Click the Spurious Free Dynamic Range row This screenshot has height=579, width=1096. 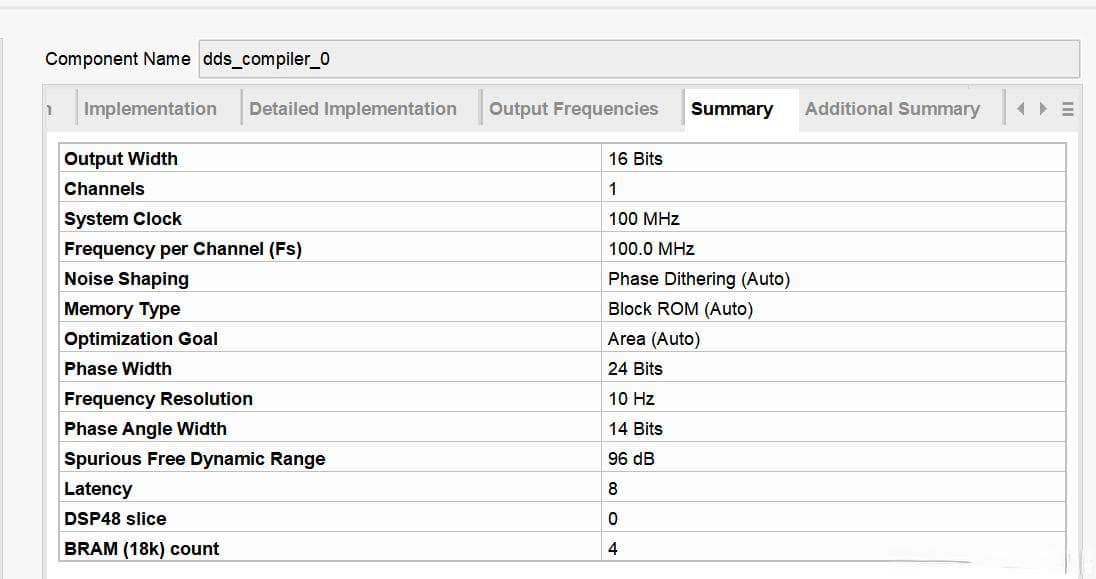[x=563, y=459]
